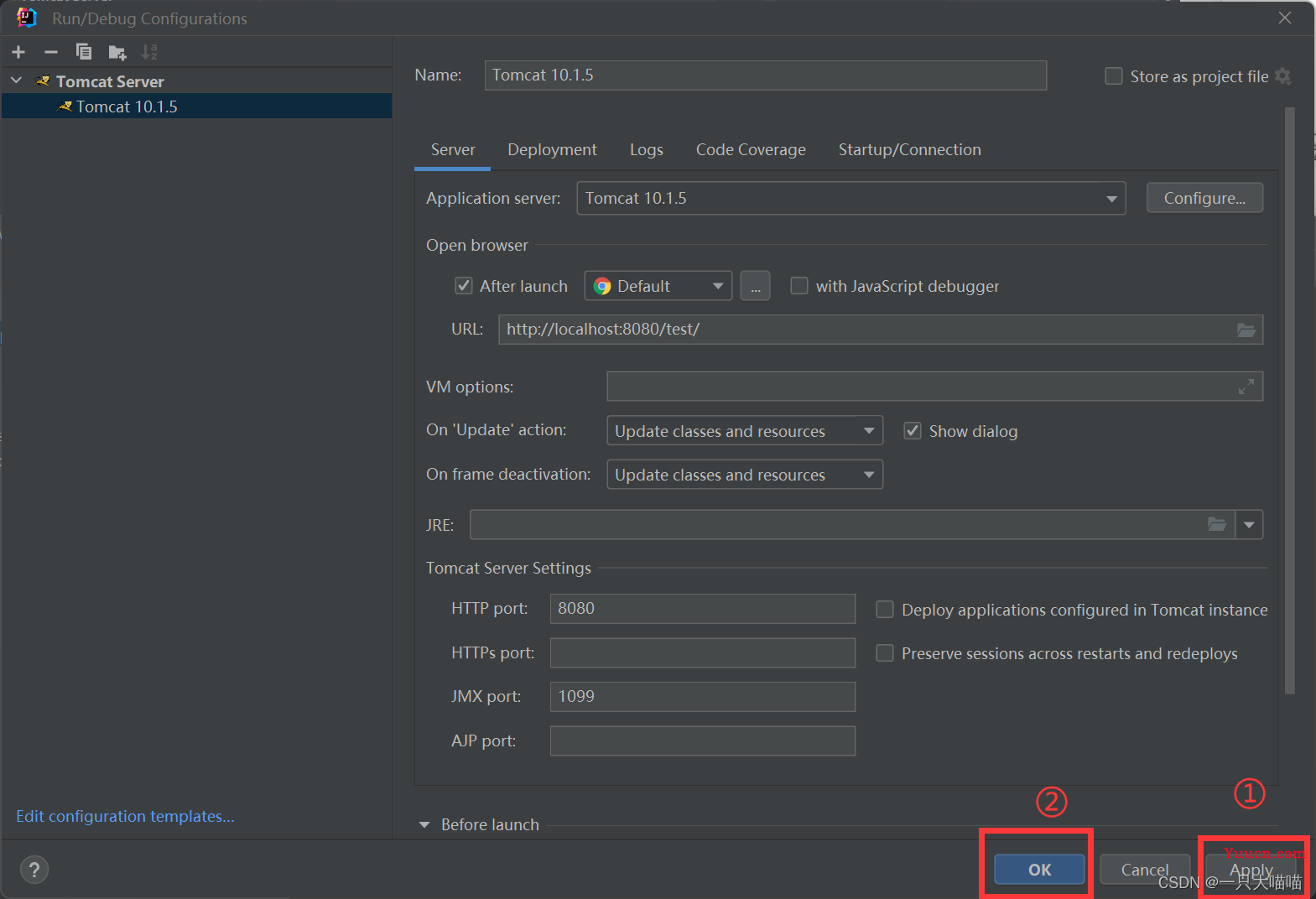This screenshot has width=1316, height=899.
Task: Add new configuration with plus icon
Action: pos(18,52)
